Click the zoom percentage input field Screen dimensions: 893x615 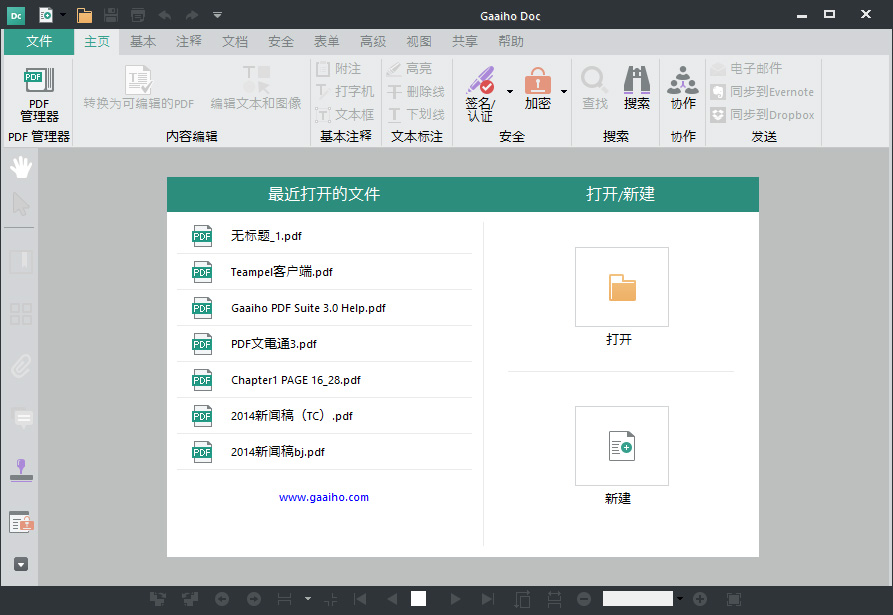click(x=638, y=598)
